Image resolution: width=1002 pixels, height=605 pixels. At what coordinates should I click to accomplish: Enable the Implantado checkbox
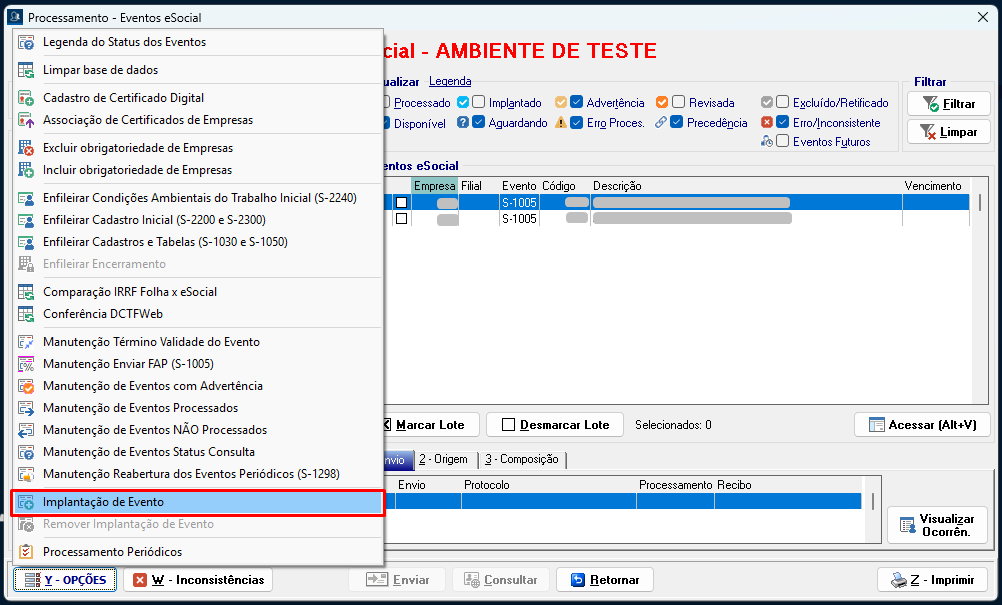(x=479, y=102)
